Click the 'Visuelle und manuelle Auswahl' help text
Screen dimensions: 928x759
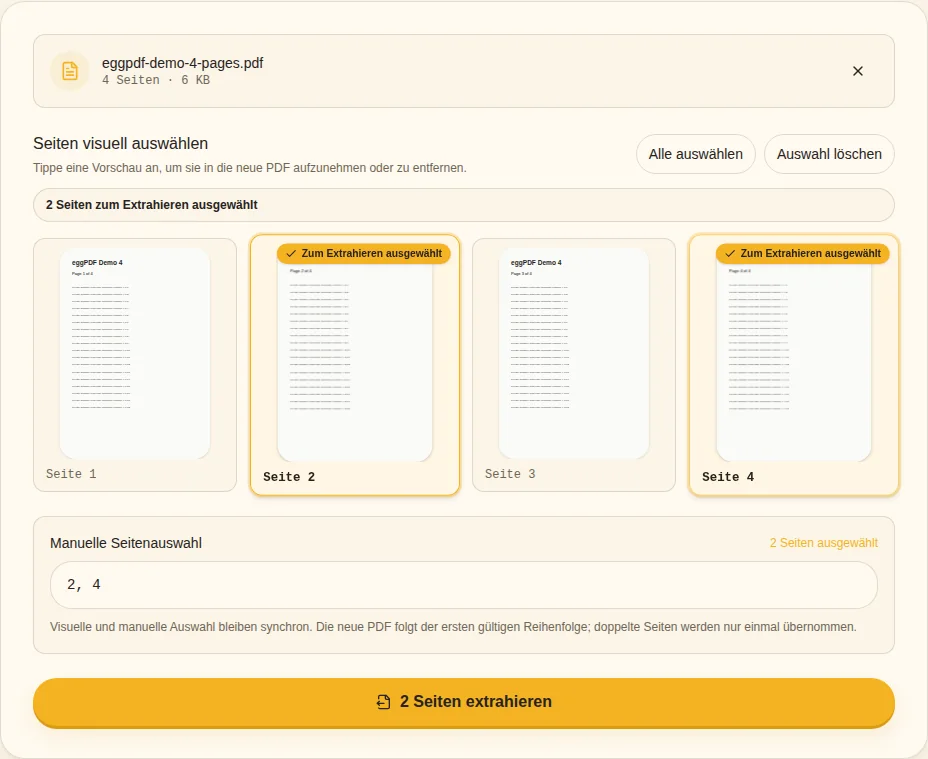[453, 626]
